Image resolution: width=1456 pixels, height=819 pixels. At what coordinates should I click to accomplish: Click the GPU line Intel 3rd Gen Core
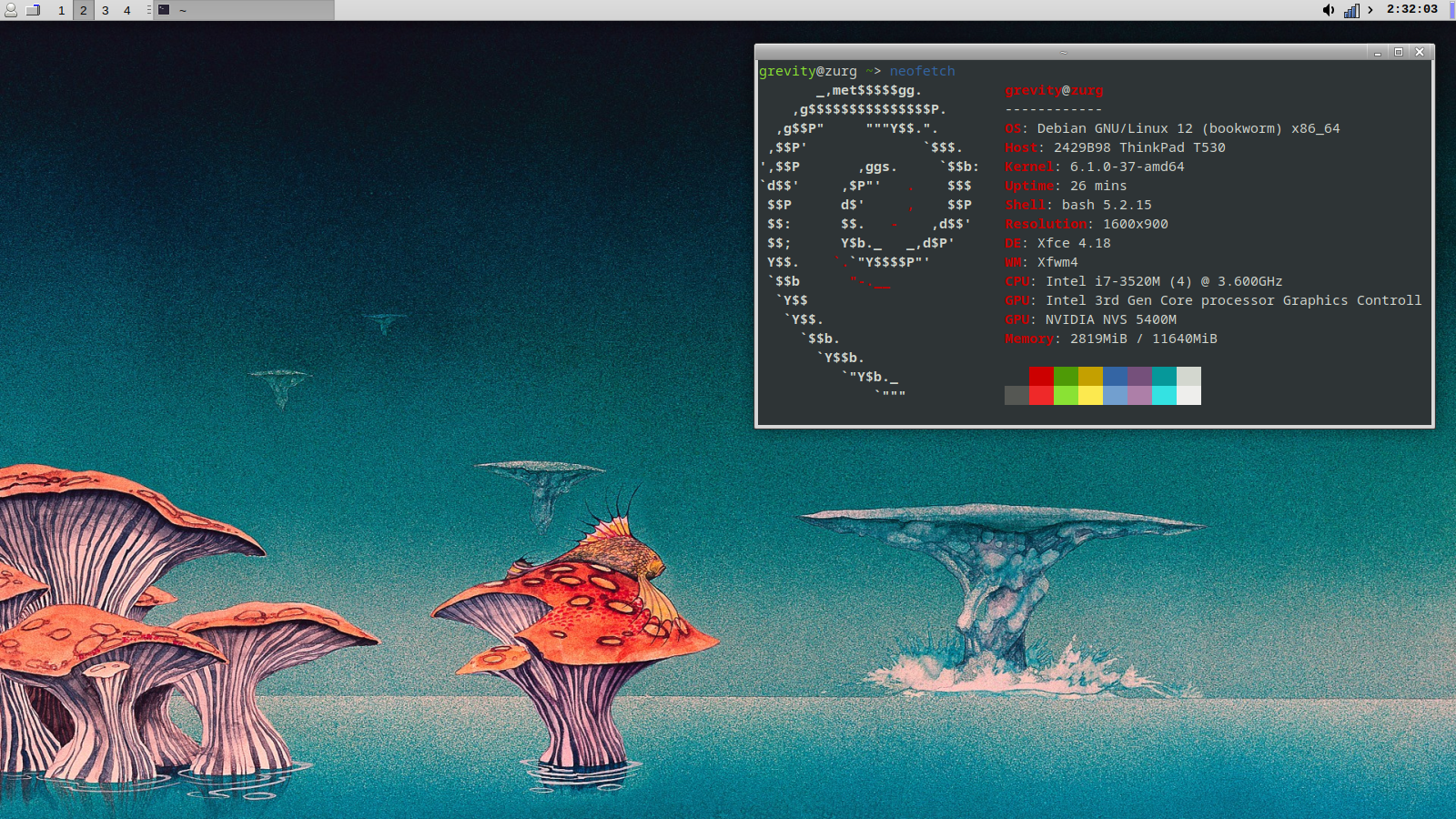(x=1213, y=300)
